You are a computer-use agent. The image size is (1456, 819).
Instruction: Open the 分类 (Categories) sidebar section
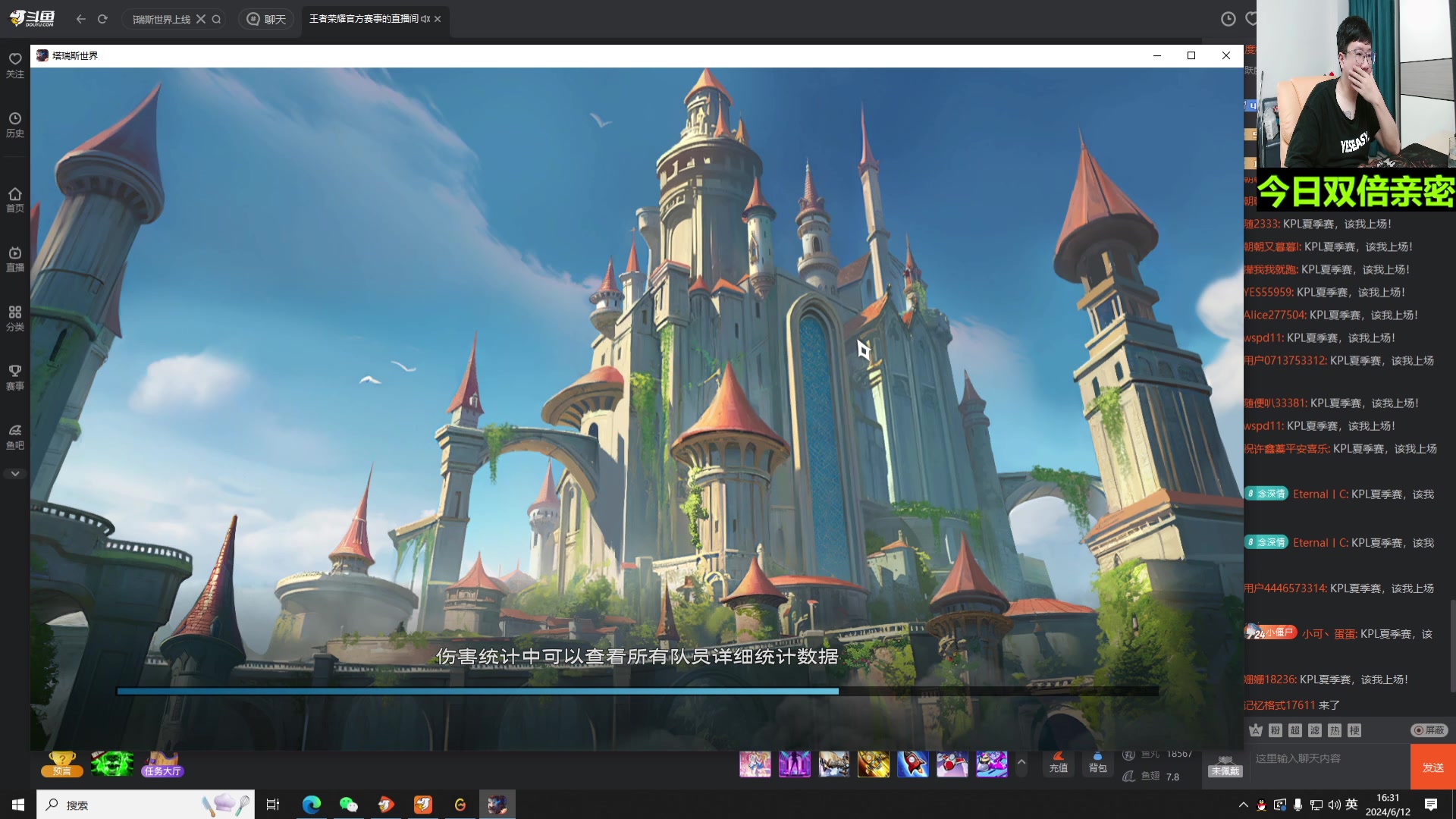(x=15, y=318)
